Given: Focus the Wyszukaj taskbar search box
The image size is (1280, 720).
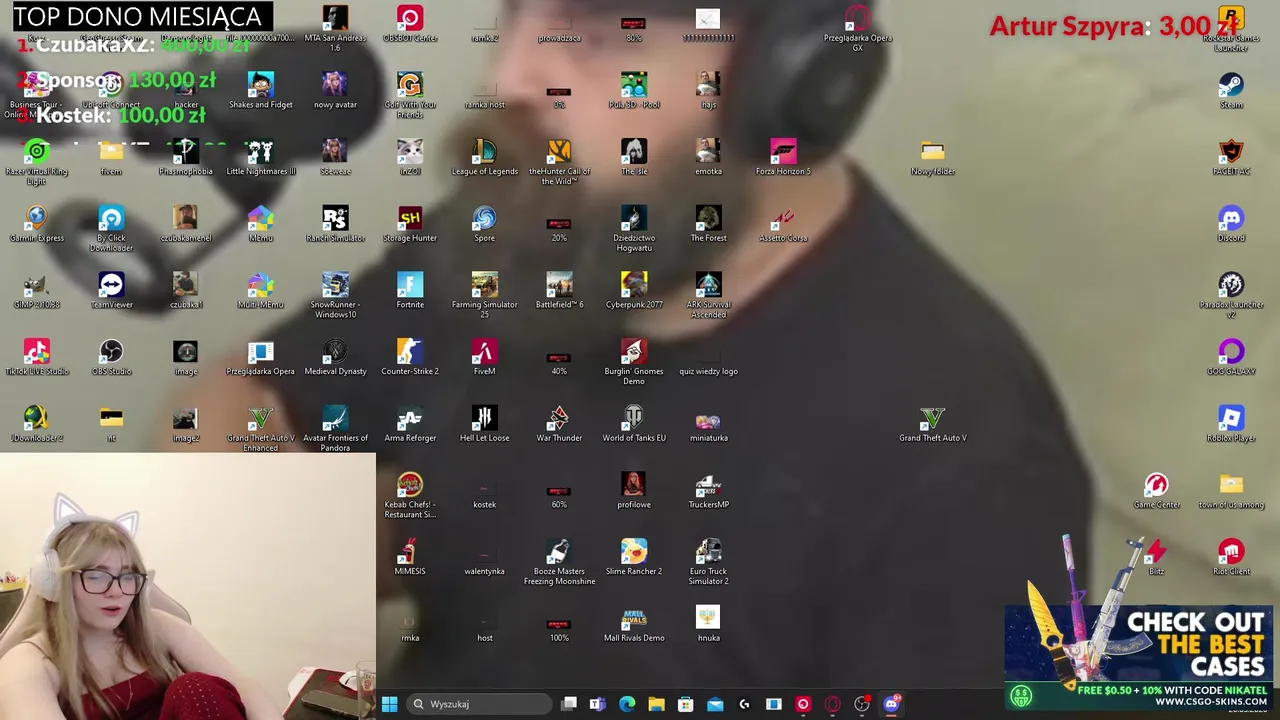Looking at the screenshot, I should pos(479,704).
